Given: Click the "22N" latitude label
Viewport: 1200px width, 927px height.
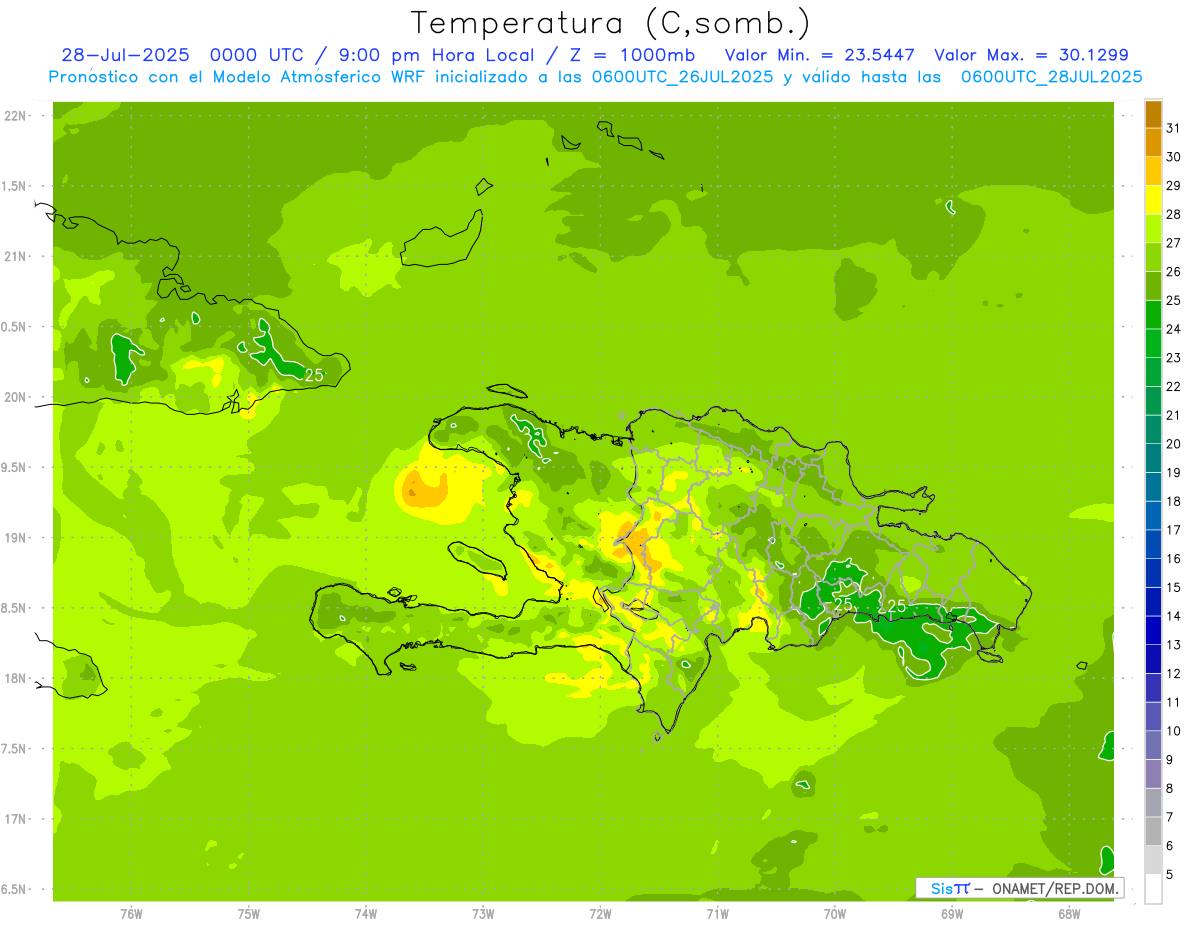Looking at the screenshot, I should point(15,116).
